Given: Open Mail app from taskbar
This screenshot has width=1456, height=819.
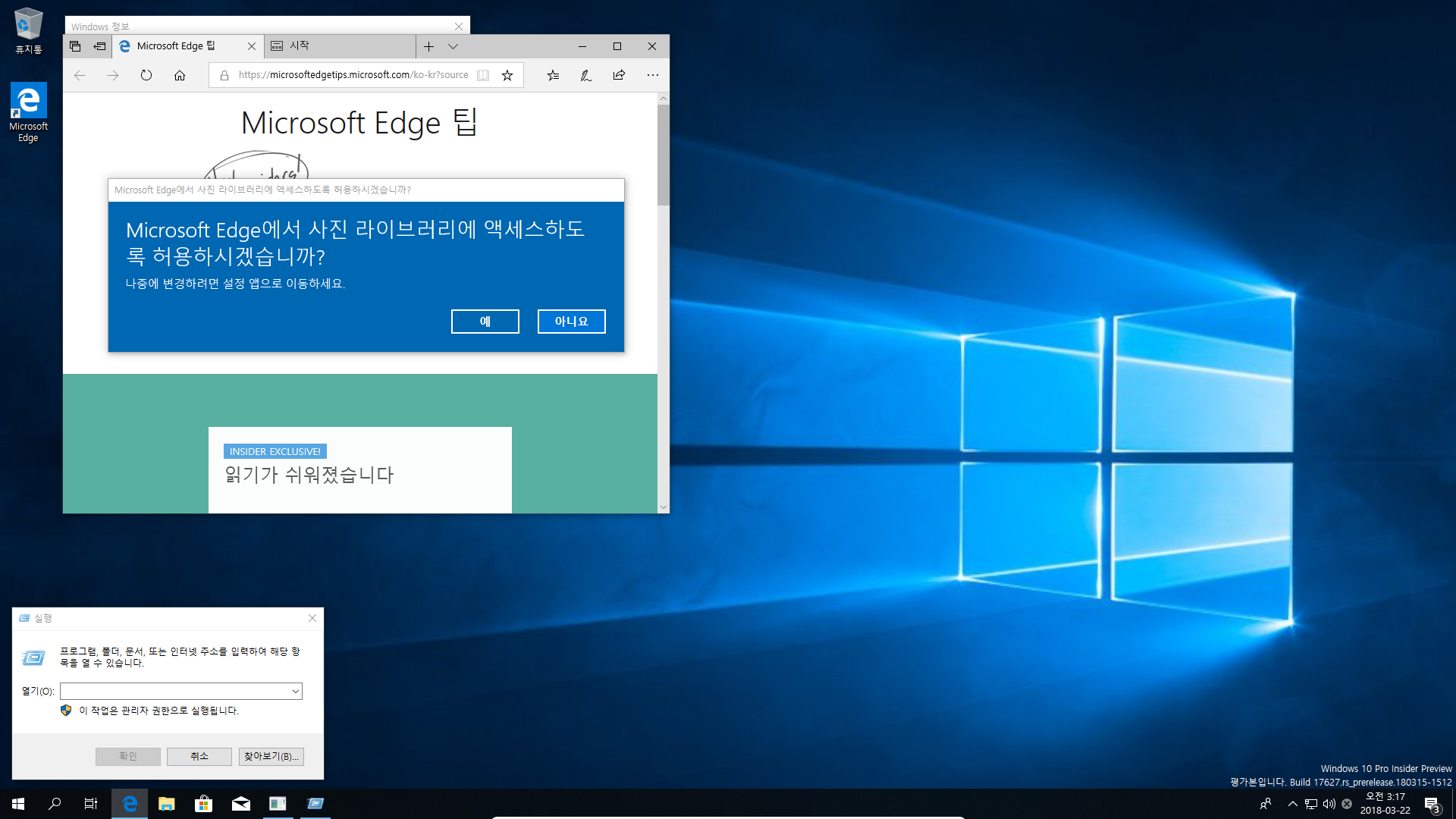Looking at the screenshot, I should 241,804.
